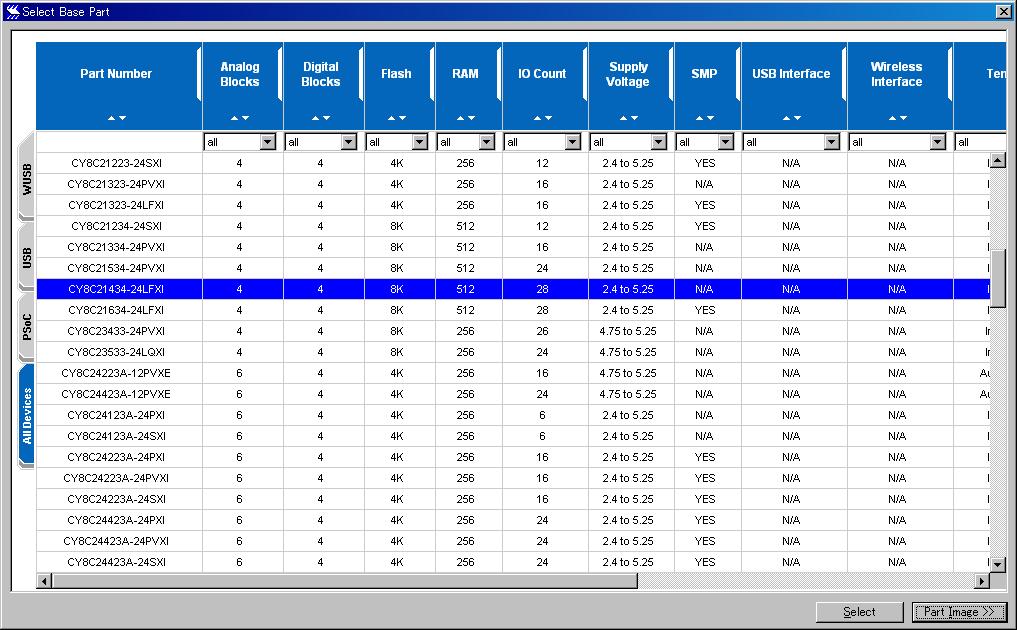Click the vertical scrollbar thumb

click(998, 279)
